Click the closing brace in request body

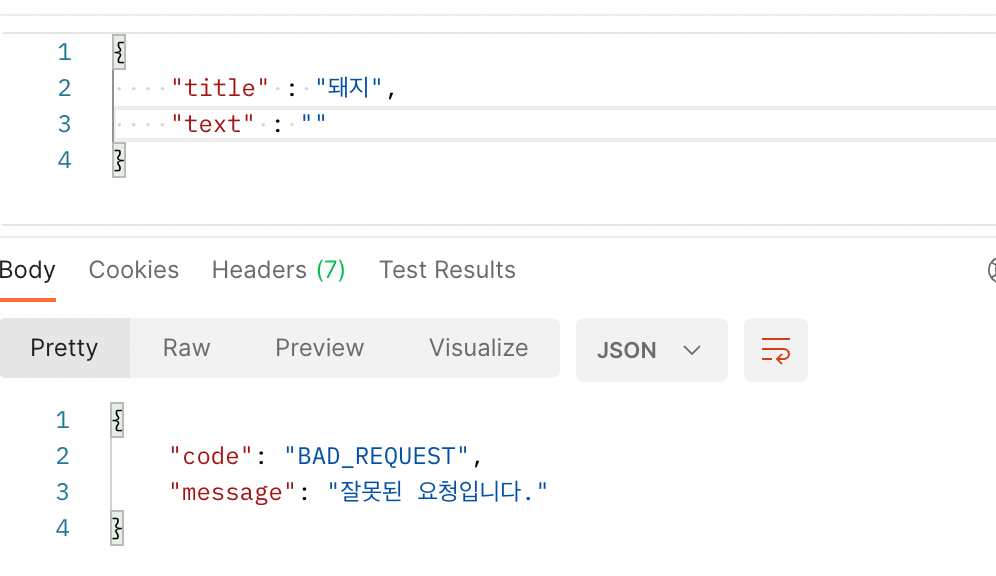(119, 160)
